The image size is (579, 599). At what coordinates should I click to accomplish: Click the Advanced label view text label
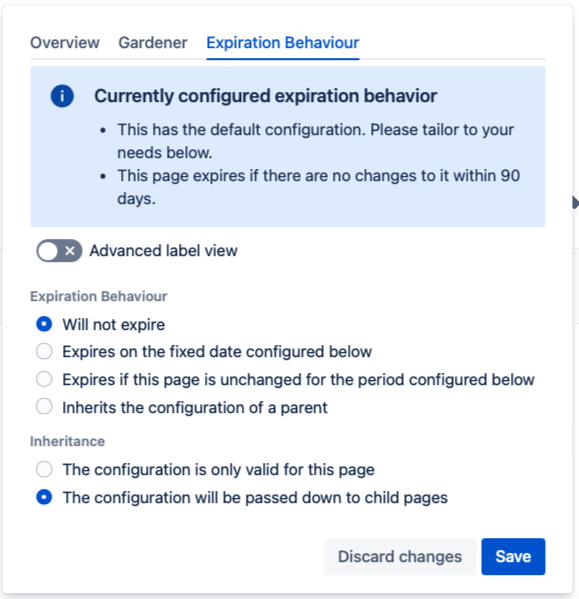tap(163, 251)
